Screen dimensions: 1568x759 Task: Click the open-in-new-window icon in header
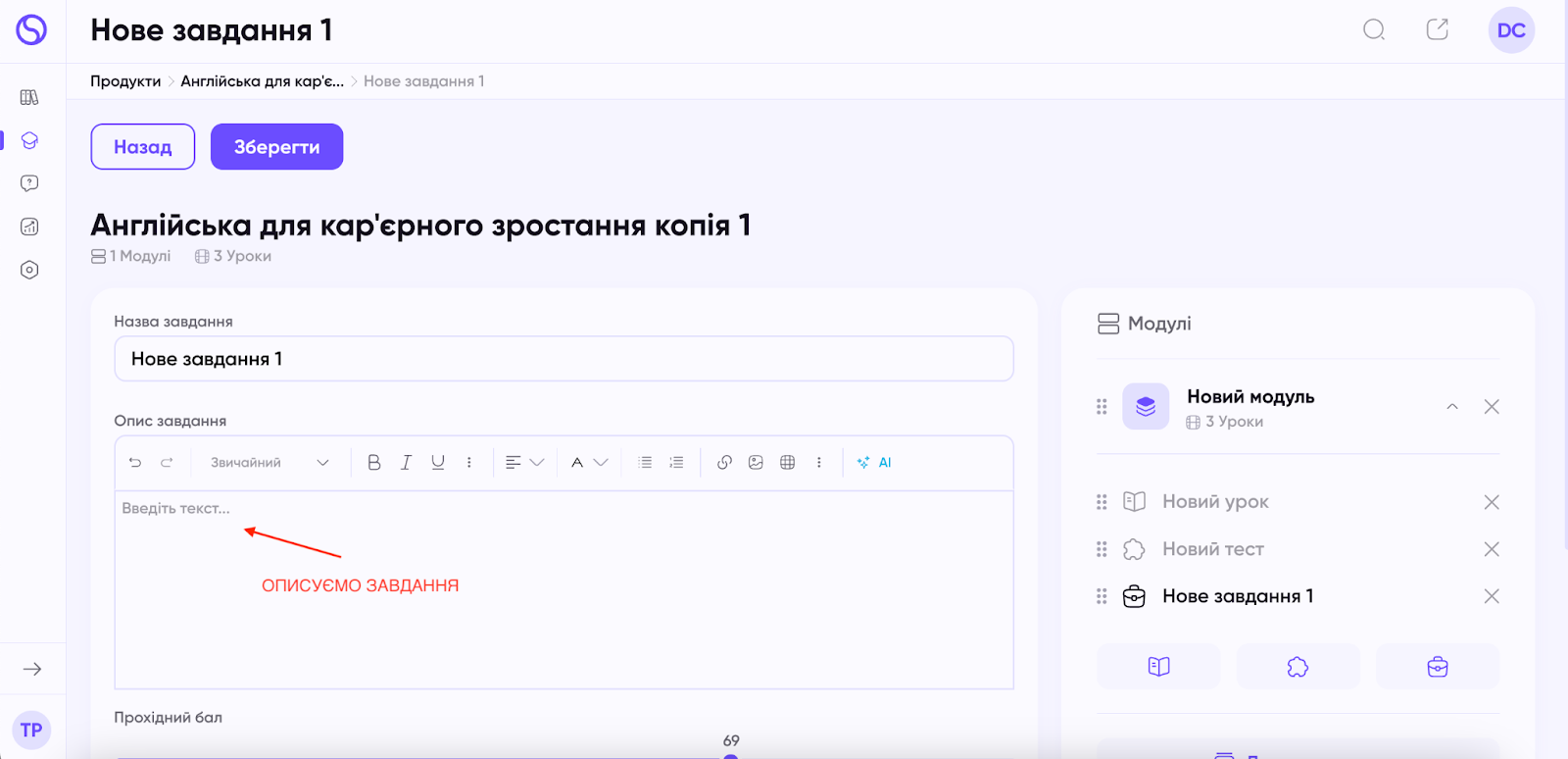click(x=1437, y=29)
